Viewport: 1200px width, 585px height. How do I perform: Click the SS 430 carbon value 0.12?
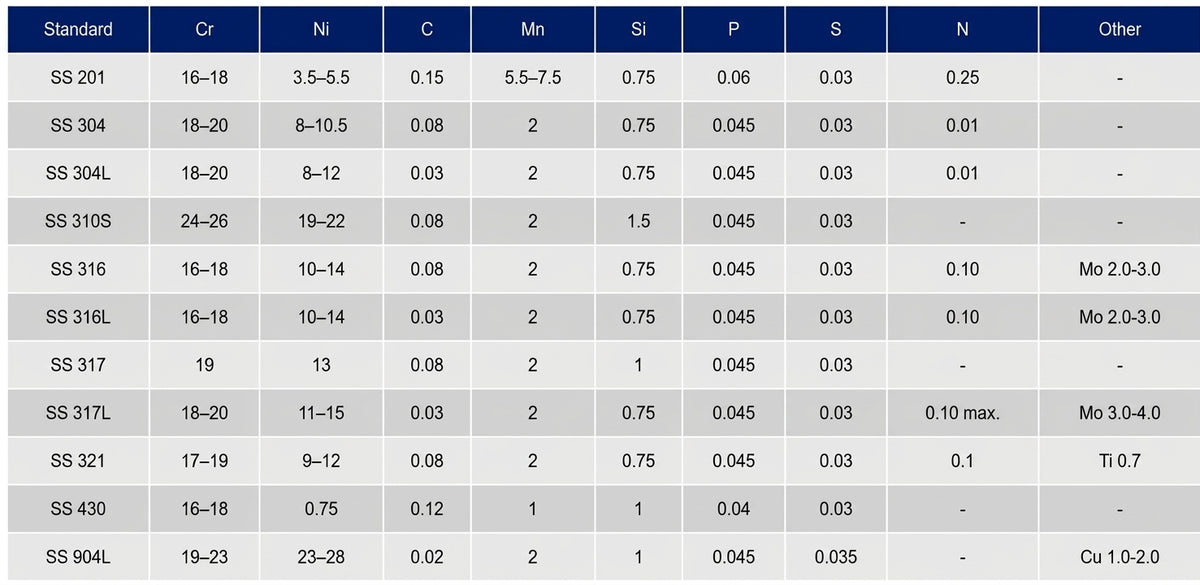(x=427, y=510)
